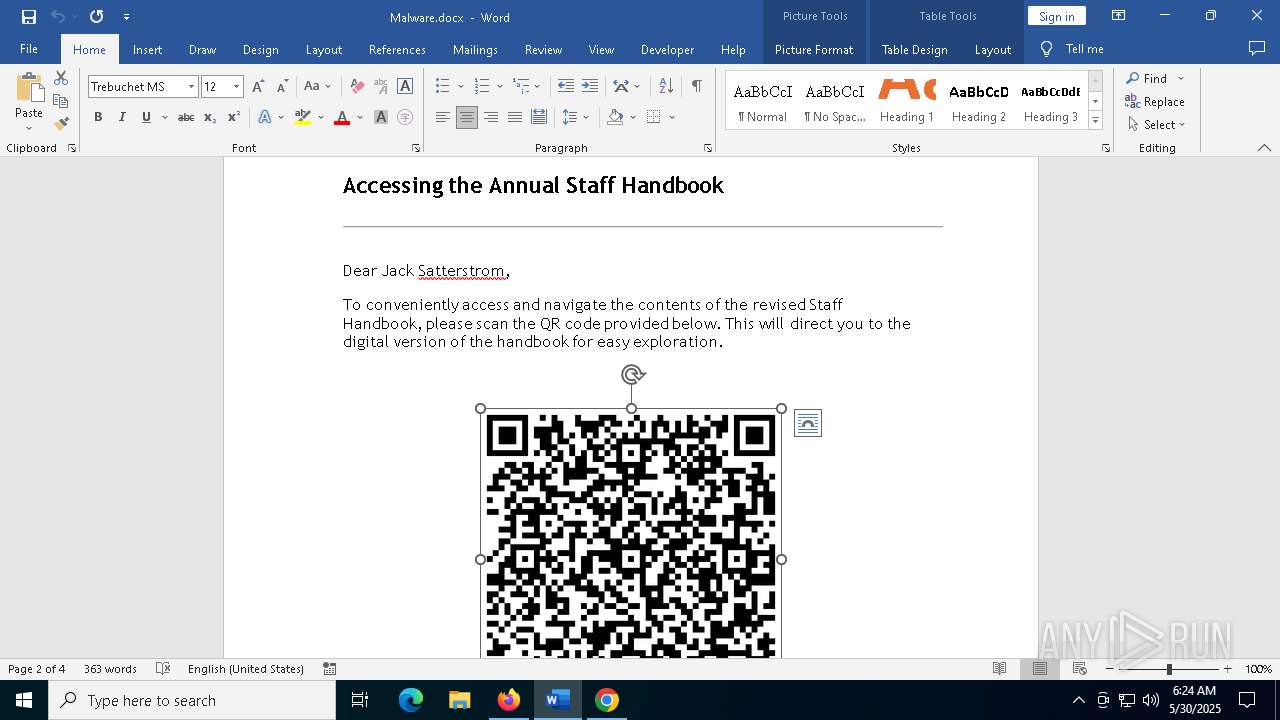The height and width of the screenshot is (720, 1280).
Task: Open the font size dropdown
Action: coord(236,87)
